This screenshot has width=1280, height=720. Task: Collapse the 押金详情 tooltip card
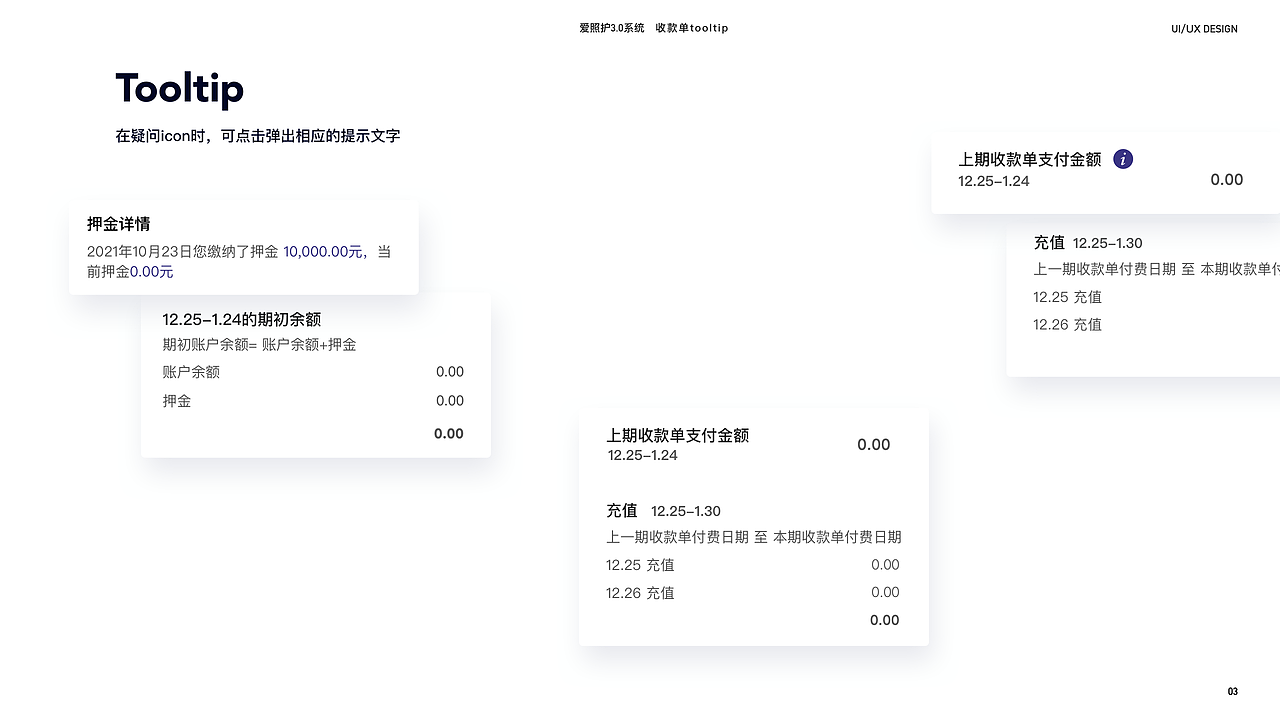pyautogui.click(x=243, y=246)
